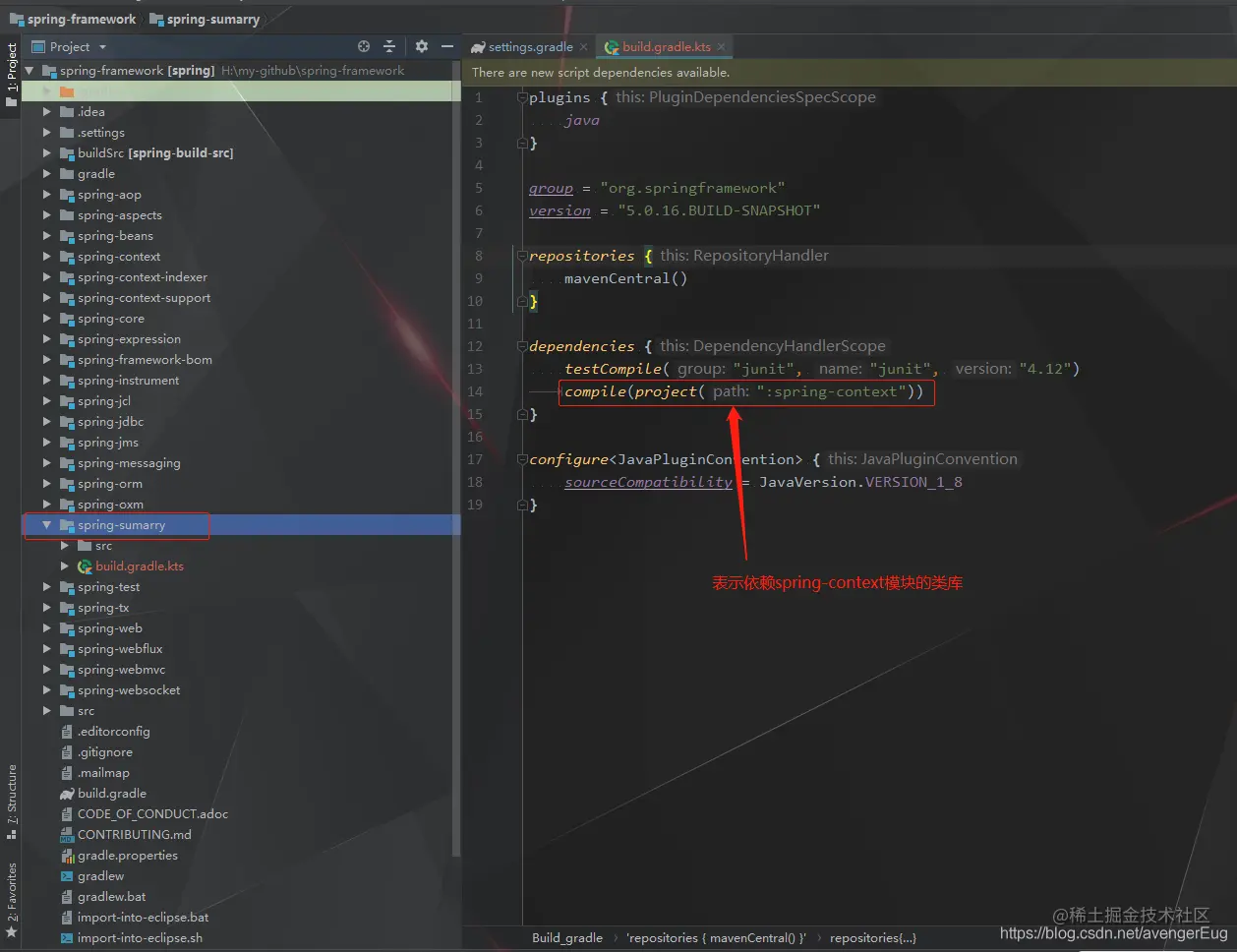Select spring-aspects in project tree
This screenshot has height=952, width=1237.
click(x=120, y=215)
